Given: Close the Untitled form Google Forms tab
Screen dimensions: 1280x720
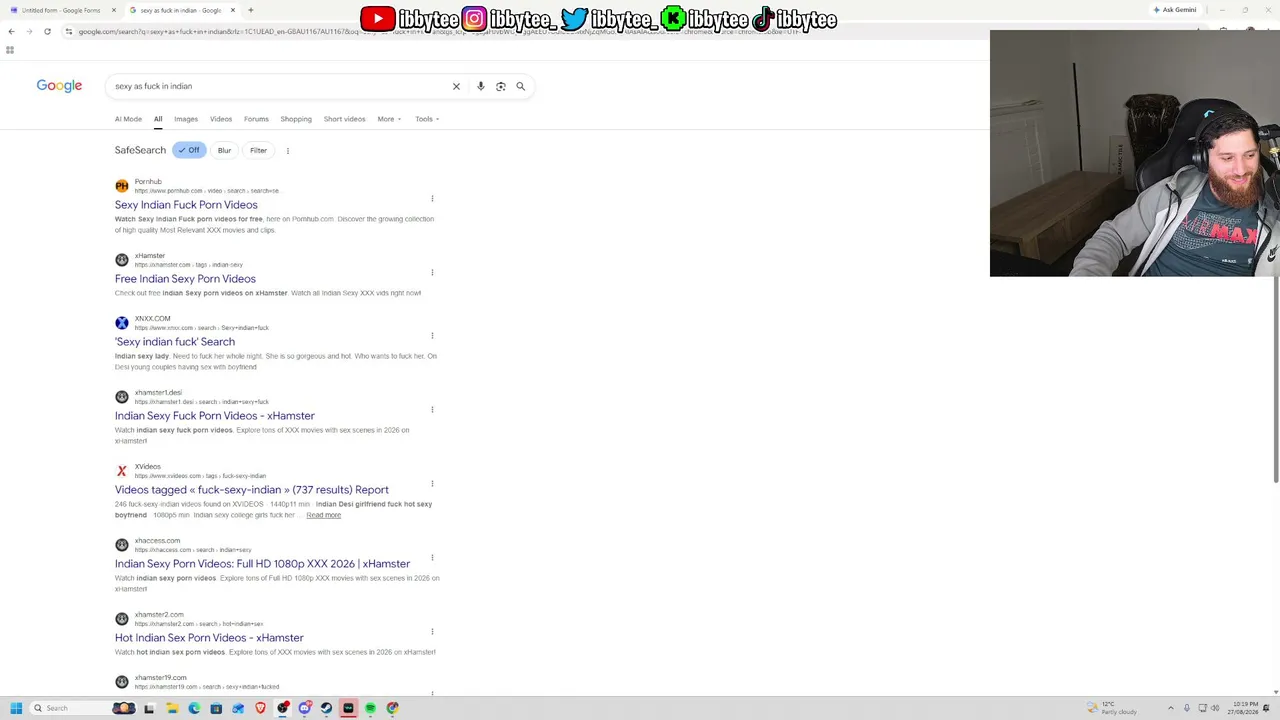Looking at the screenshot, I should 114,10.
